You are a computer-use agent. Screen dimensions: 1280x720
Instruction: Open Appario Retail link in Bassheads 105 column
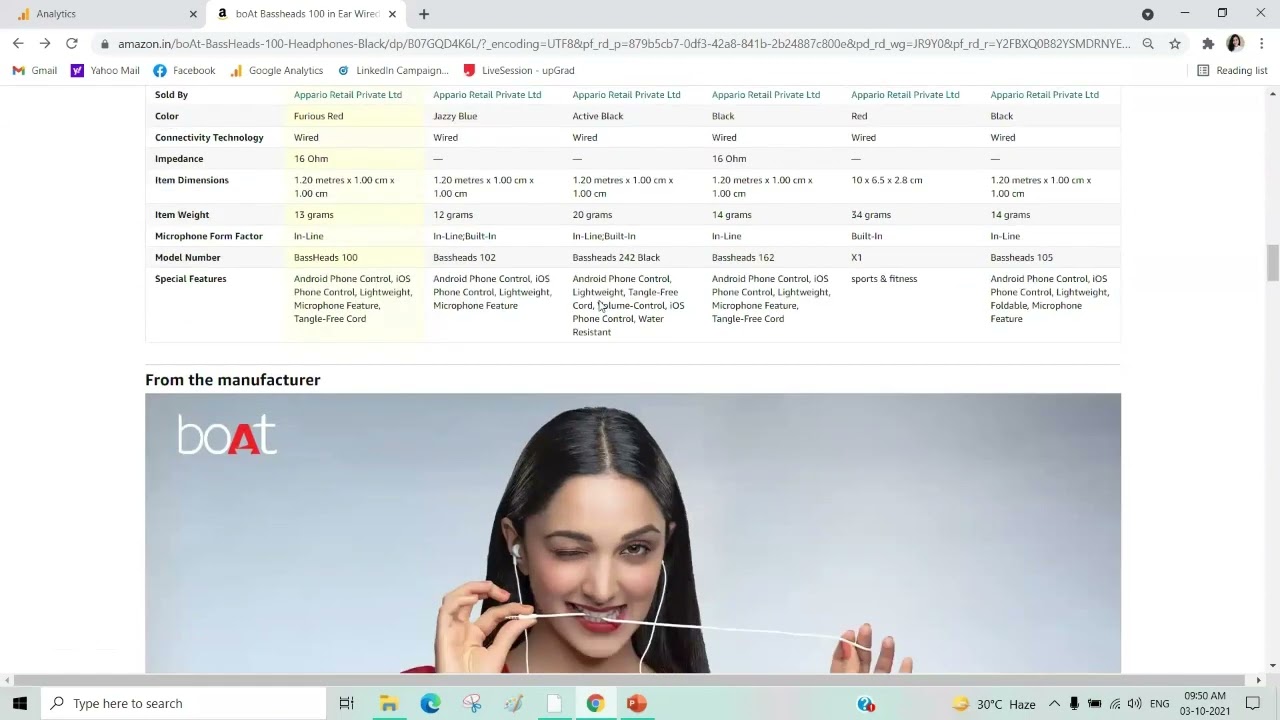pos(1044,95)
